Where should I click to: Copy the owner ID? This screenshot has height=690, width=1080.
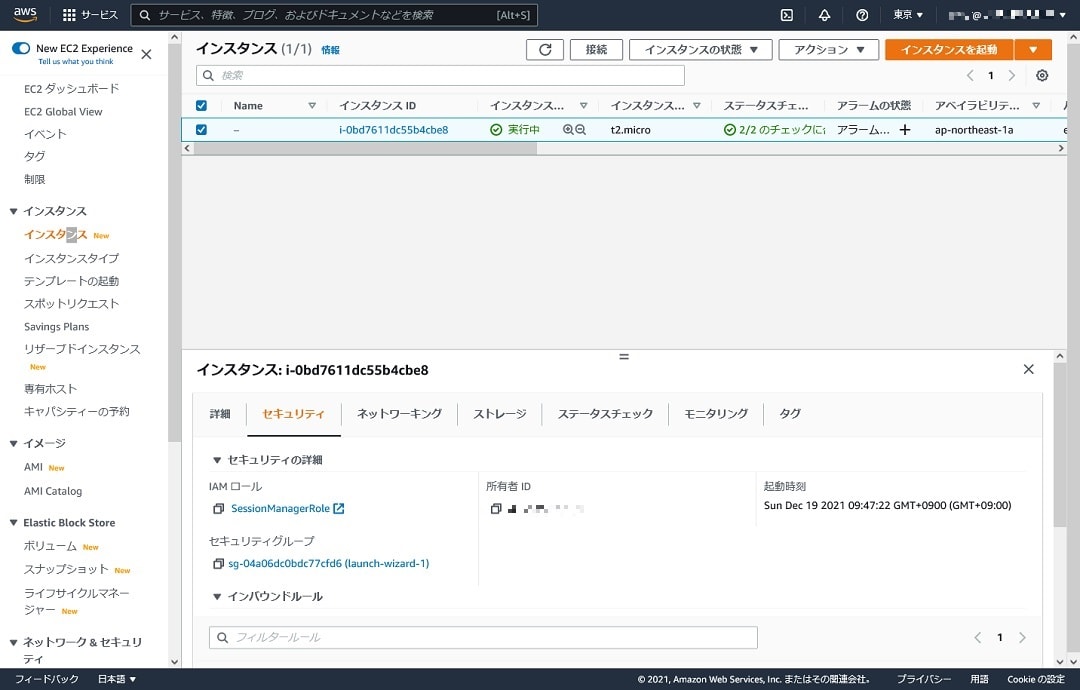click(495, 509)
